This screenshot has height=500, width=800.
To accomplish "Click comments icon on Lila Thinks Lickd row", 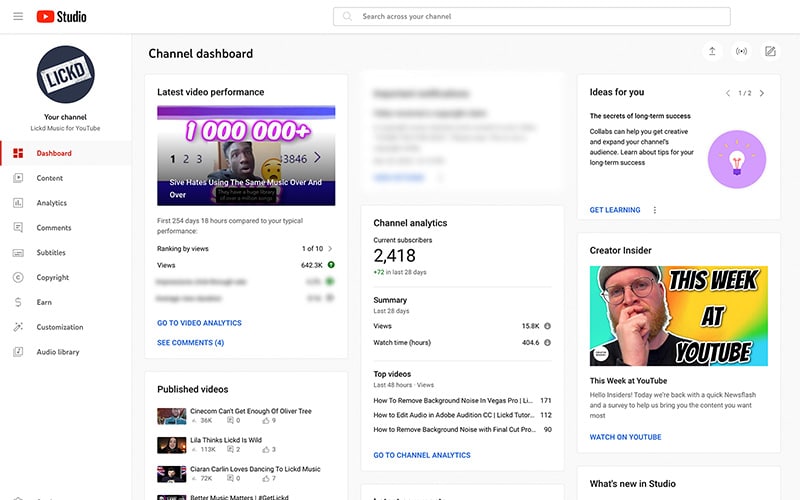I will point(230,449).
